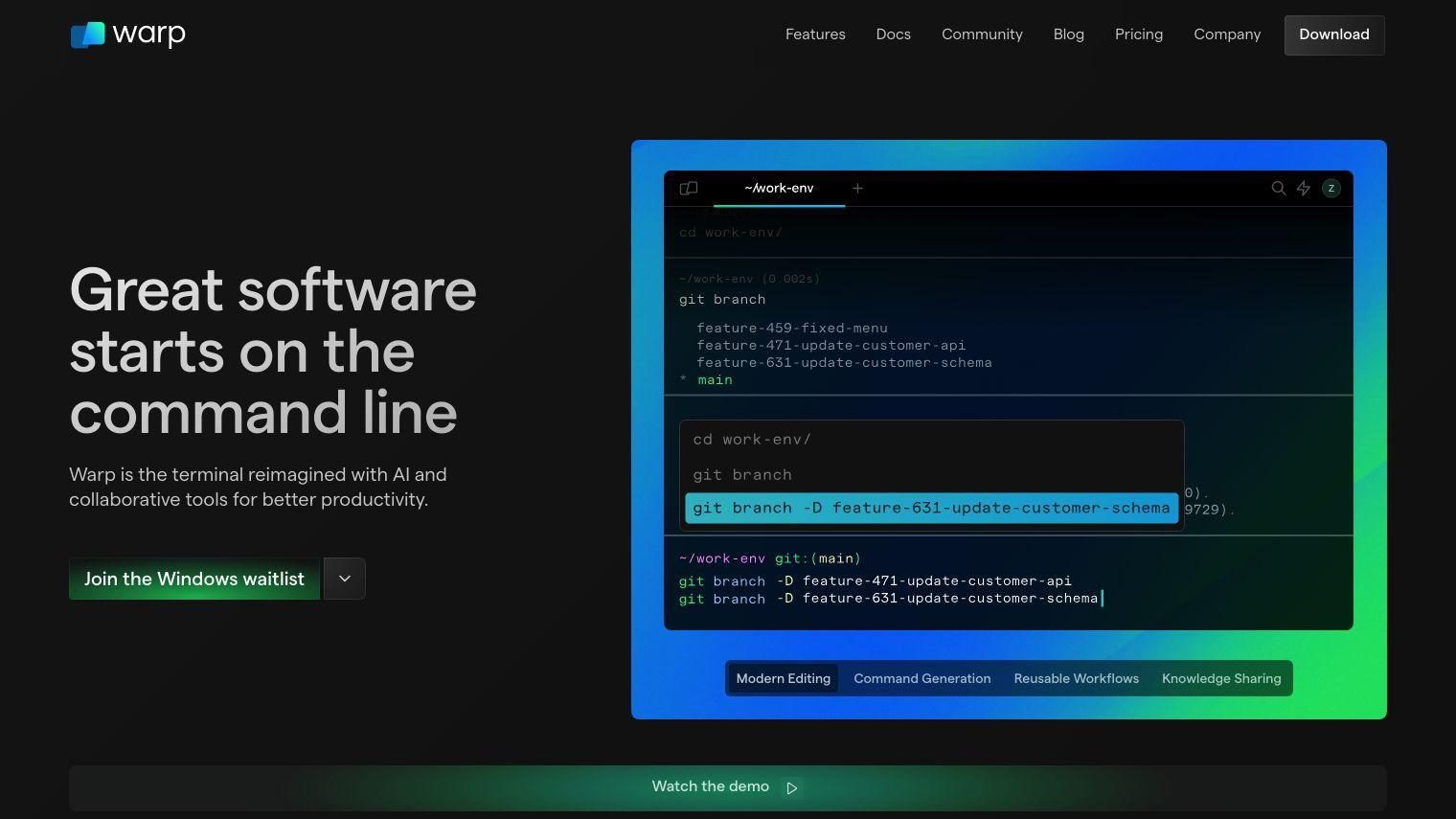Click the play triangle icon next to Watch the demo
This screenshot has height=819, width=1456.
pyautogui.click(x=792, y=788)
